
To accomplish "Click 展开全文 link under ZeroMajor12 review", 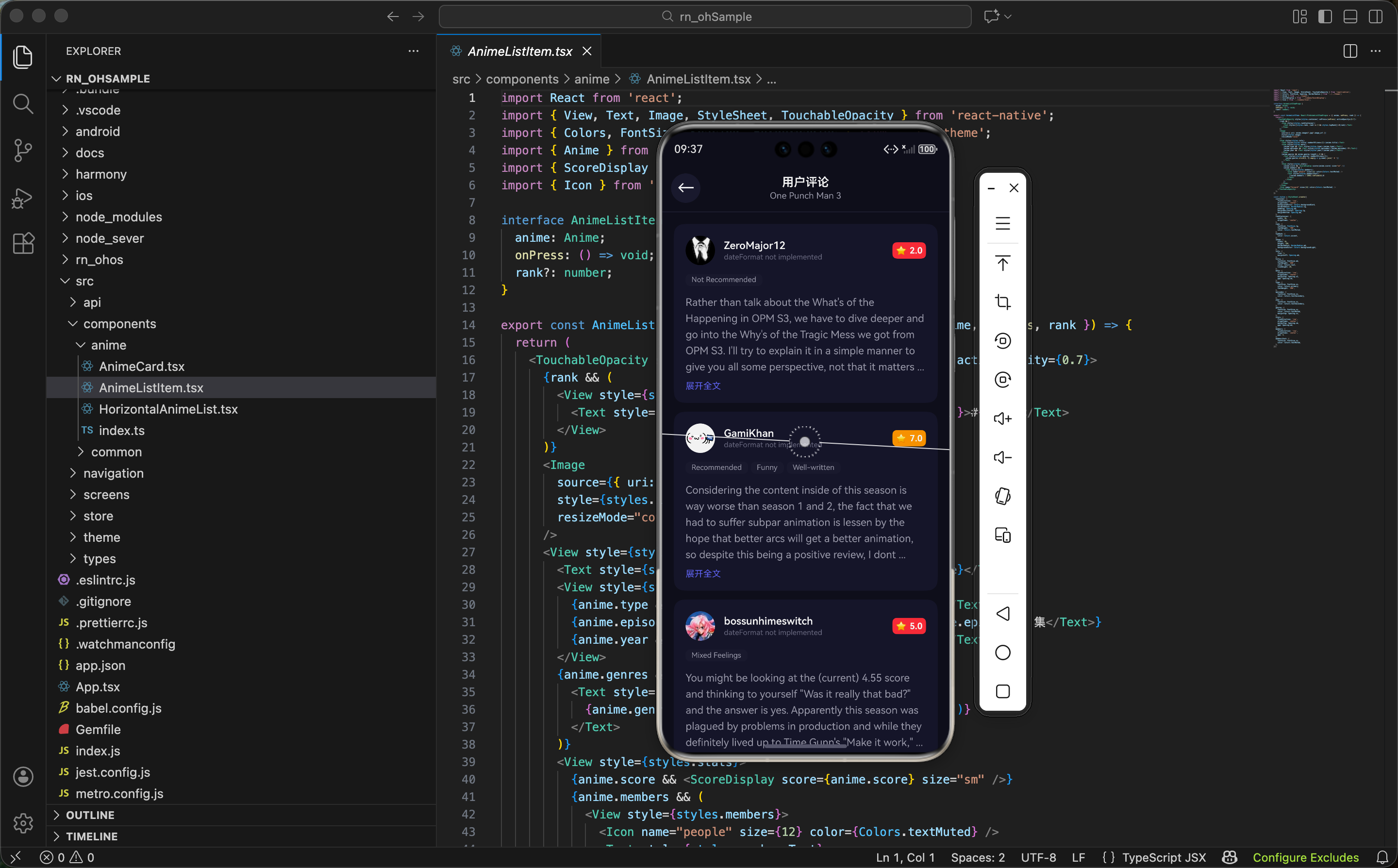I will pyautogui.click(x=702, y=386).
